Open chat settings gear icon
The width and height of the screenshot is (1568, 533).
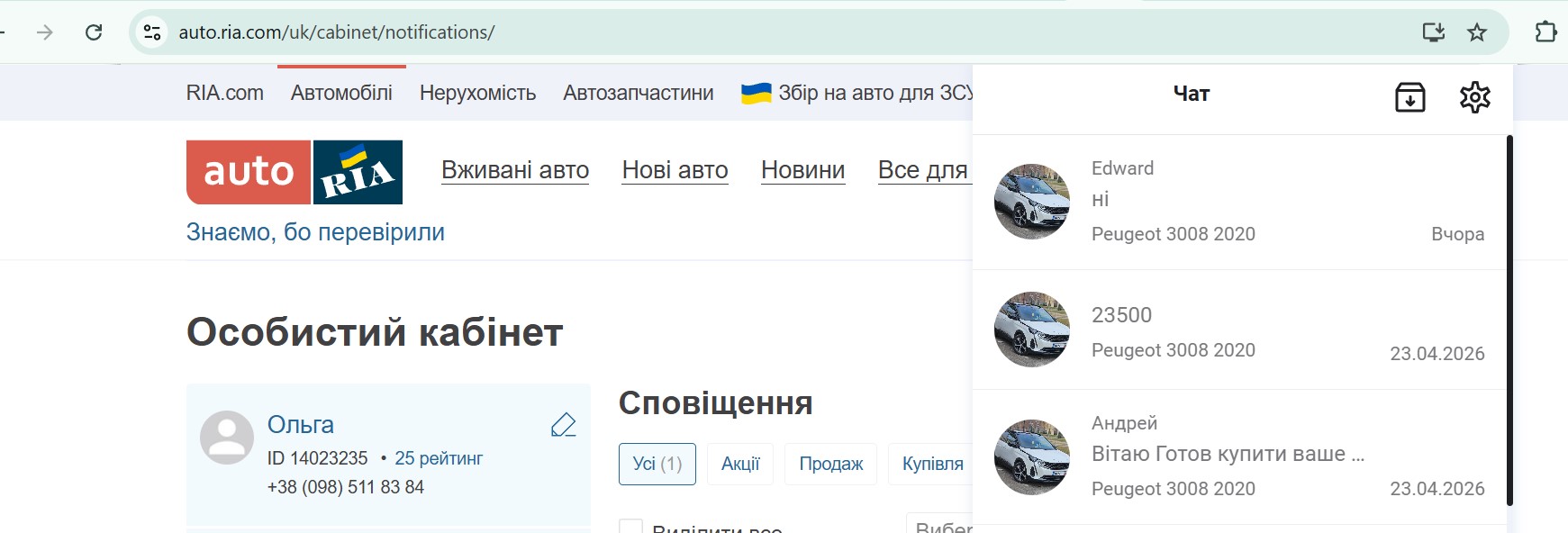coord(1474,96)
